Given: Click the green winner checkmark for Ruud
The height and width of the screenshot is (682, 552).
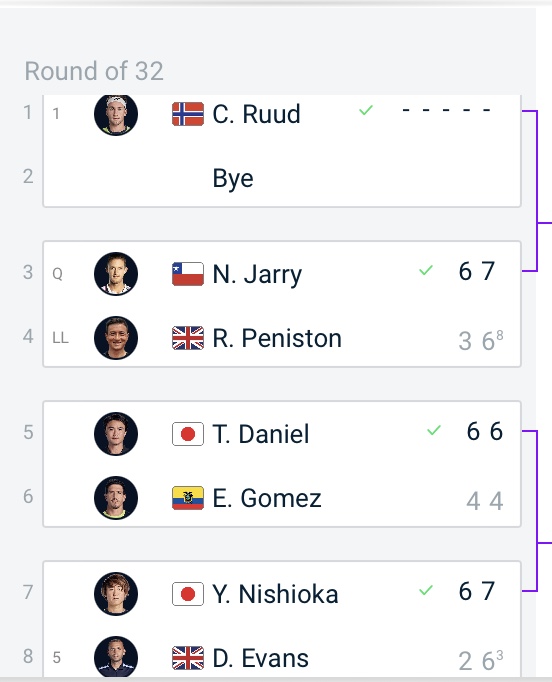Looking at the screenshot, I should 366,110.
